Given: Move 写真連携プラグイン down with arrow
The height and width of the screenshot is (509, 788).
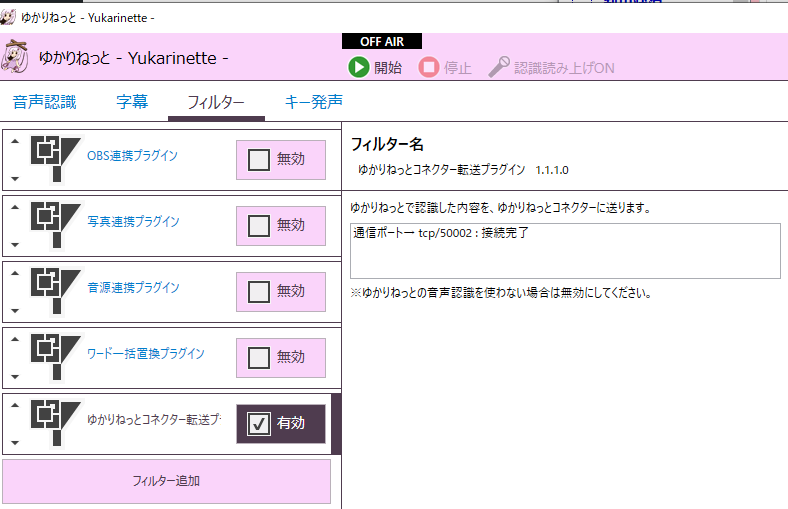Looking at the screenshot, I should pyautogui.click(x=15, y=245).
